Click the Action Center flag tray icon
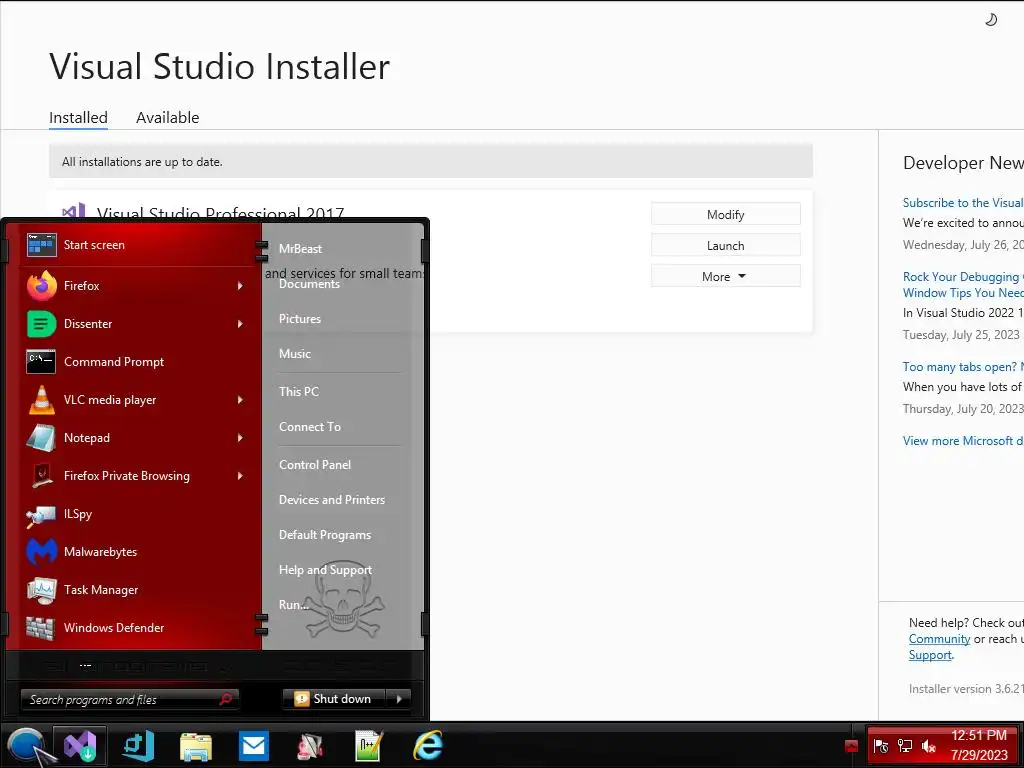 (880, 746)
